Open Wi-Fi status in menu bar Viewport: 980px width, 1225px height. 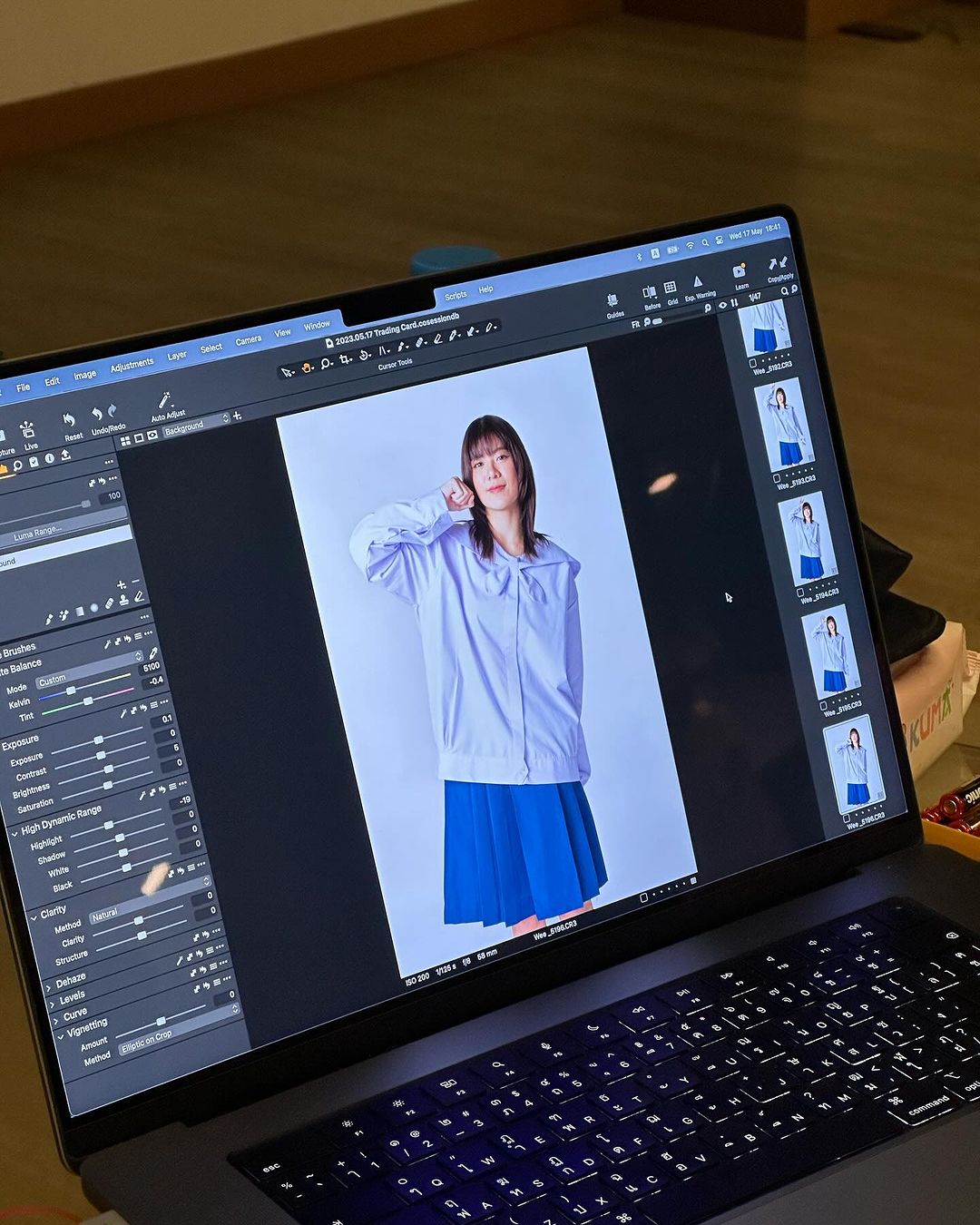(690, 245)
